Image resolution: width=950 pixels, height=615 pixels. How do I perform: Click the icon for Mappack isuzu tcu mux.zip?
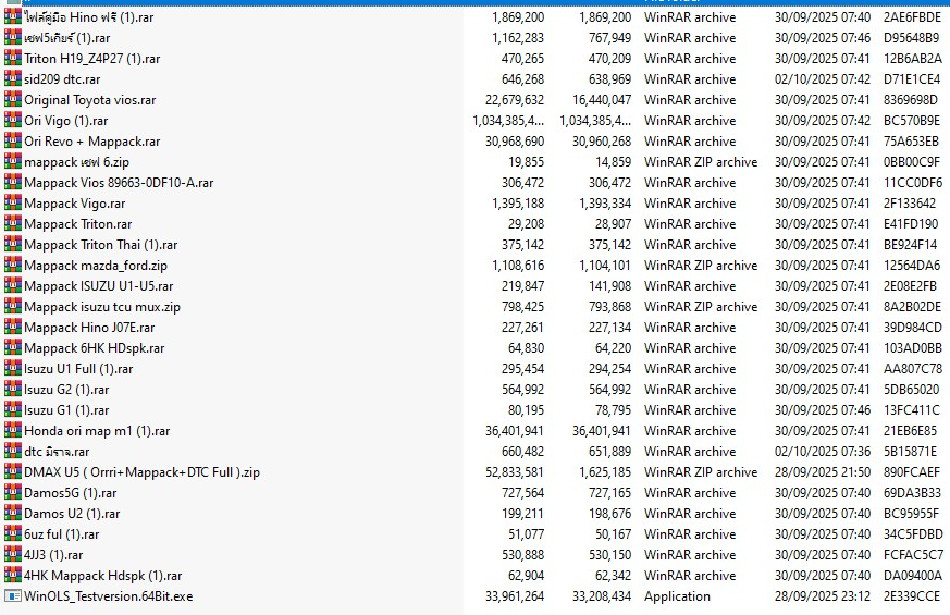tap(12, 307)
